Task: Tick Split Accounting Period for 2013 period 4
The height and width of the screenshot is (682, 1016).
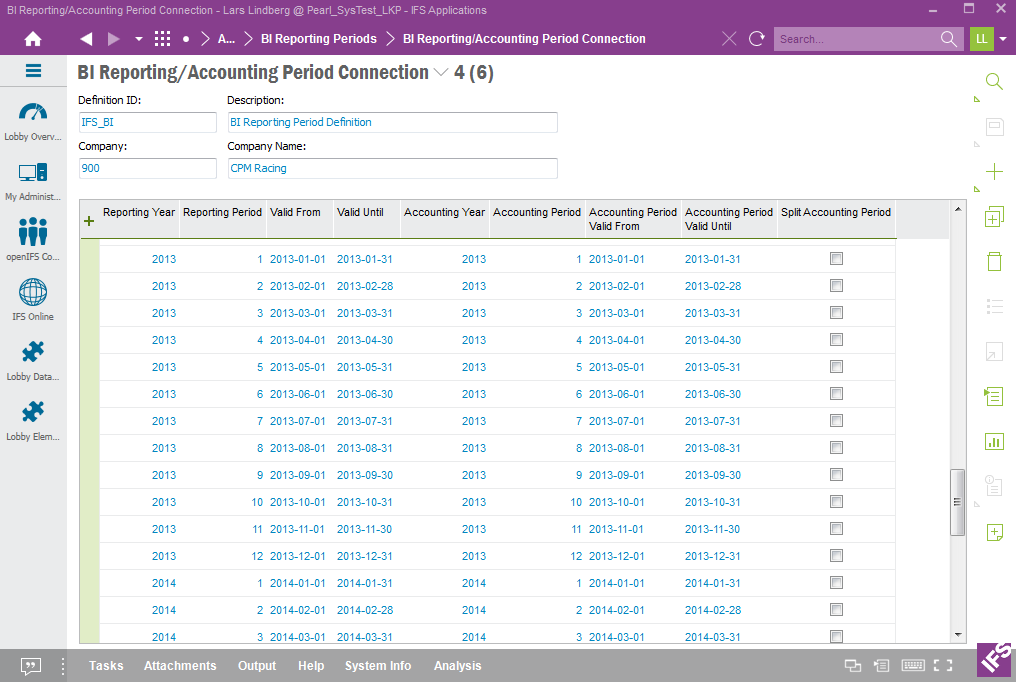Action: pos(837,340)
